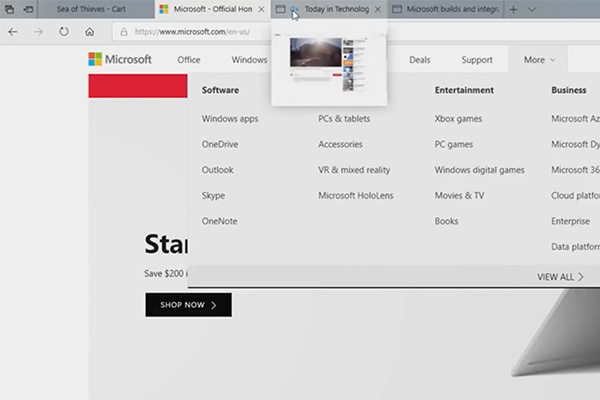Open PC games link
Image resolution: width=600 pixels, height=400 pixels.
[454, 144]
